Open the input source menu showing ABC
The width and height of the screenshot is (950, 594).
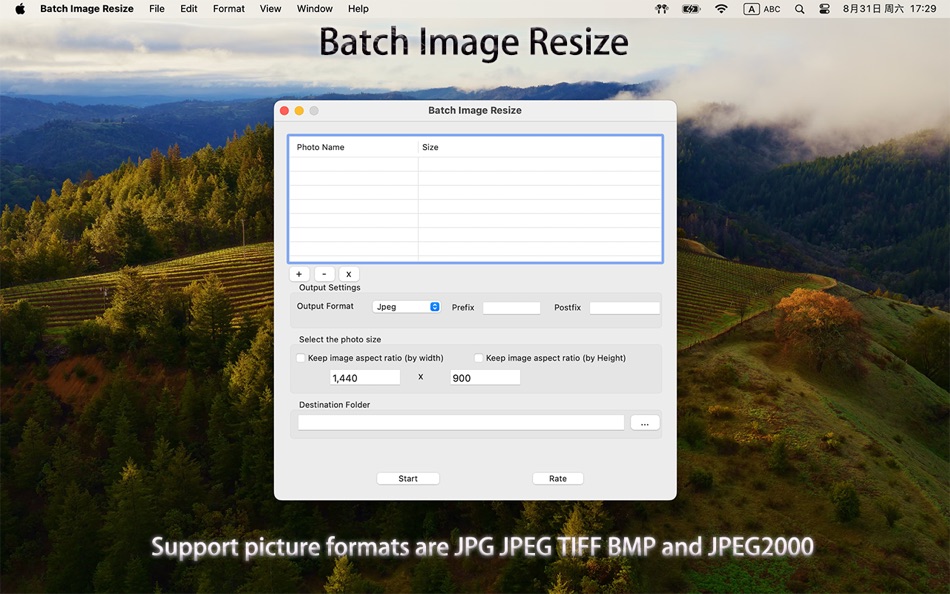coord(761,8)
